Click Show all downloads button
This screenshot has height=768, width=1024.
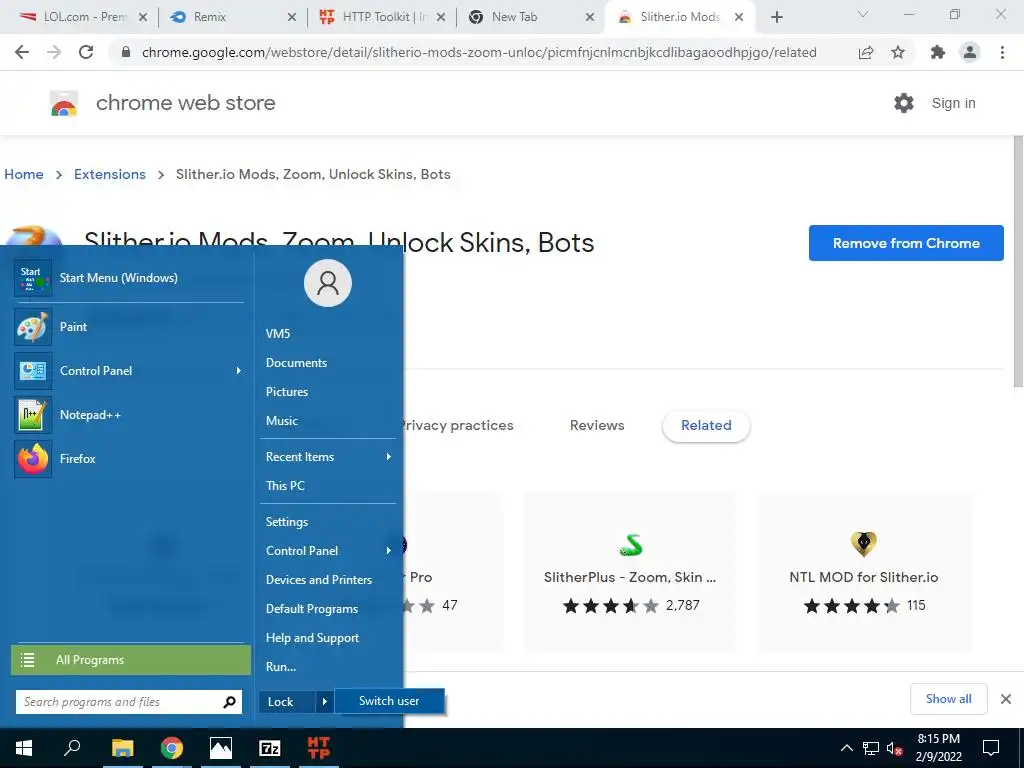(x=948, y=699)
